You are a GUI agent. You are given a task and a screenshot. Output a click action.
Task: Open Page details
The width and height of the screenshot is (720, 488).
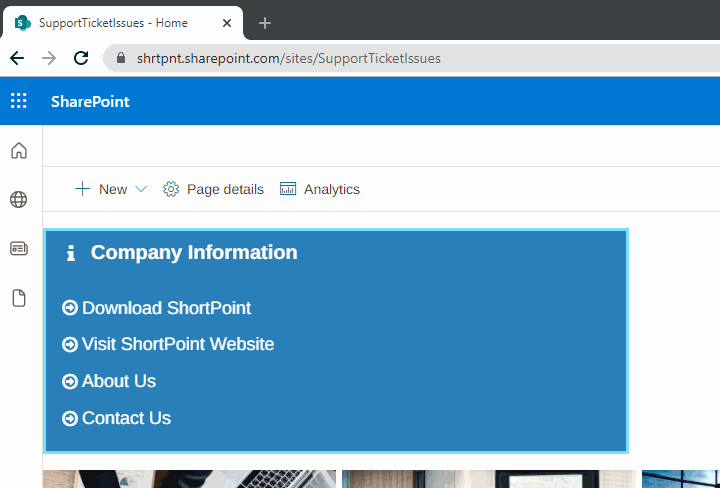click(x=213, y=189)
